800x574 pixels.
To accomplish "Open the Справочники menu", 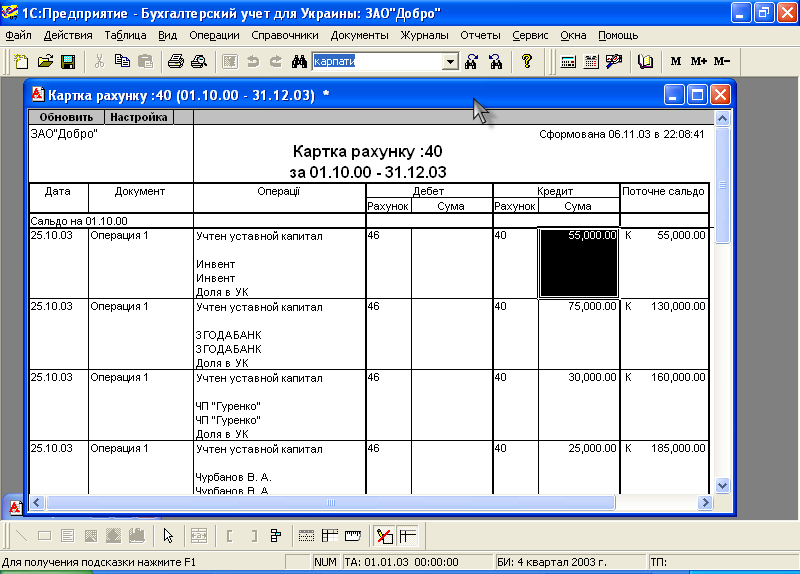I will pos(285,35).
